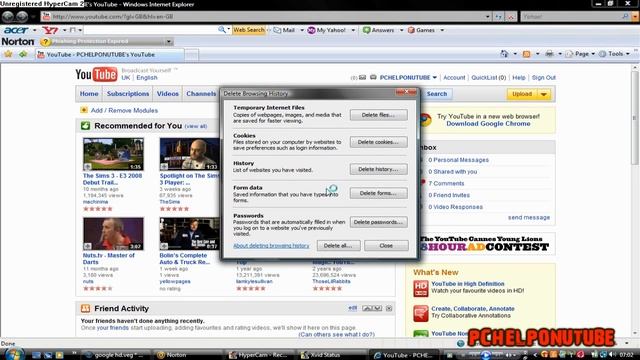640x360 pixels.
Task: Click the Norton phishing protection question icon
Action: click(x=45, y=42)
